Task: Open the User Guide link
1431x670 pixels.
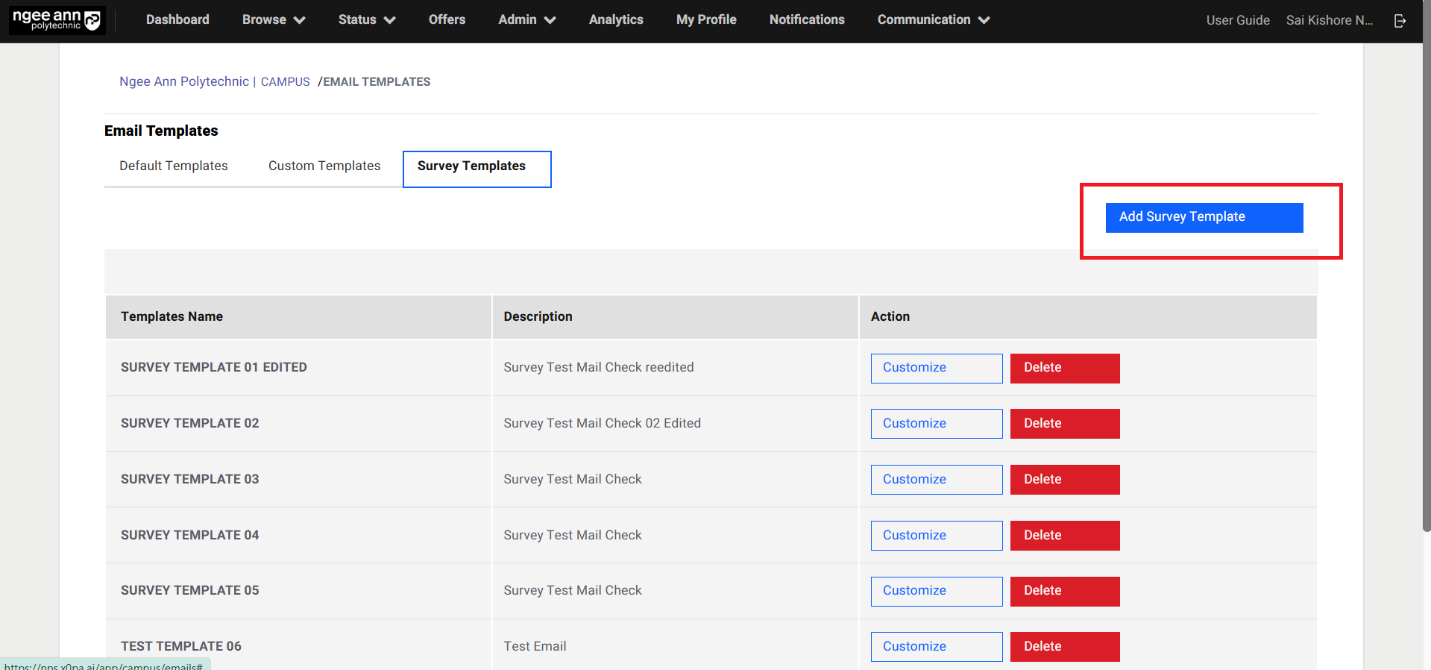Action: 1237,20
